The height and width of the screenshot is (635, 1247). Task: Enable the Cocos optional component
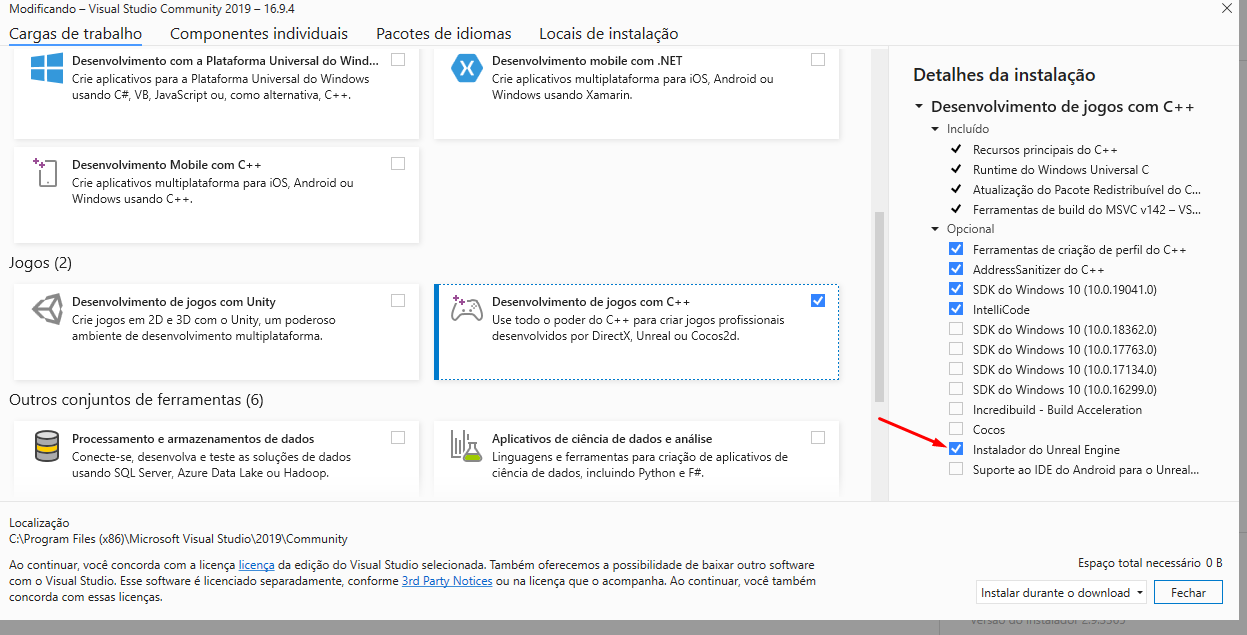click(x=956, y=429)
